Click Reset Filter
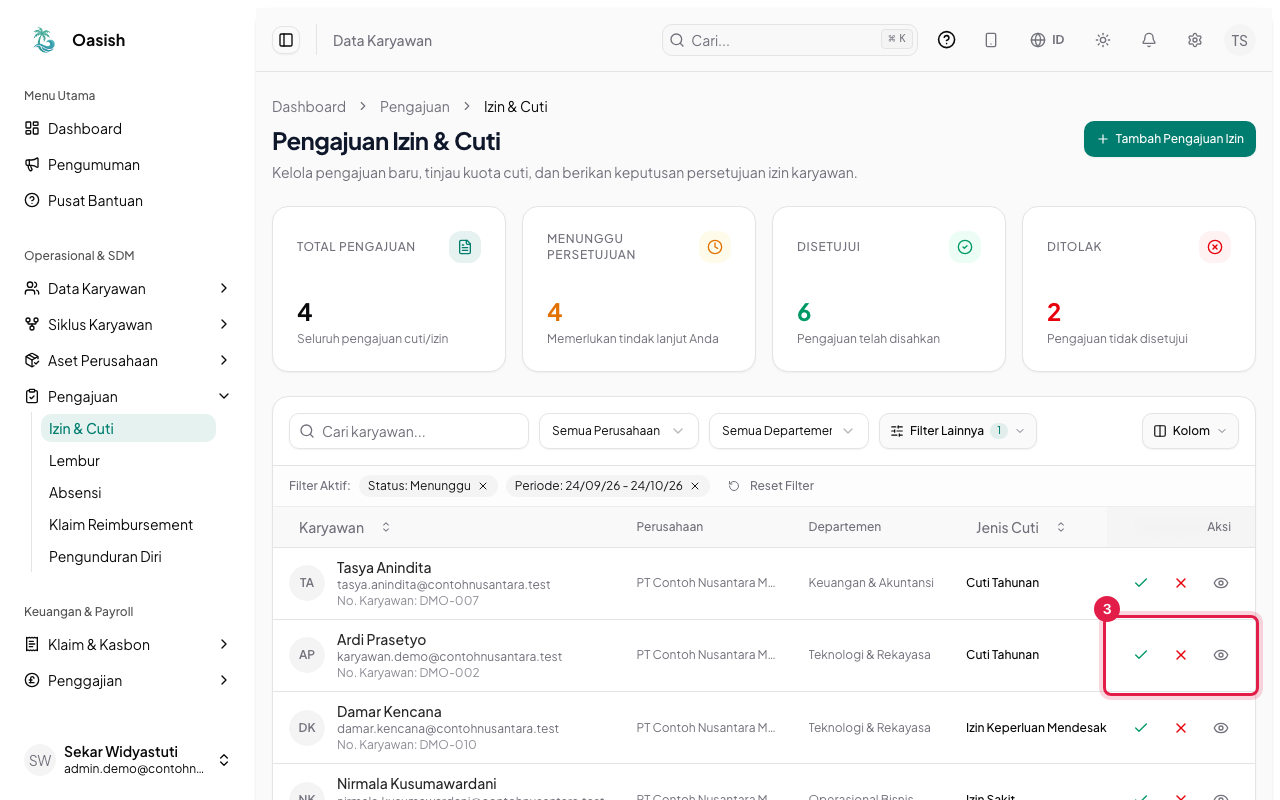 tap(771, 486)
